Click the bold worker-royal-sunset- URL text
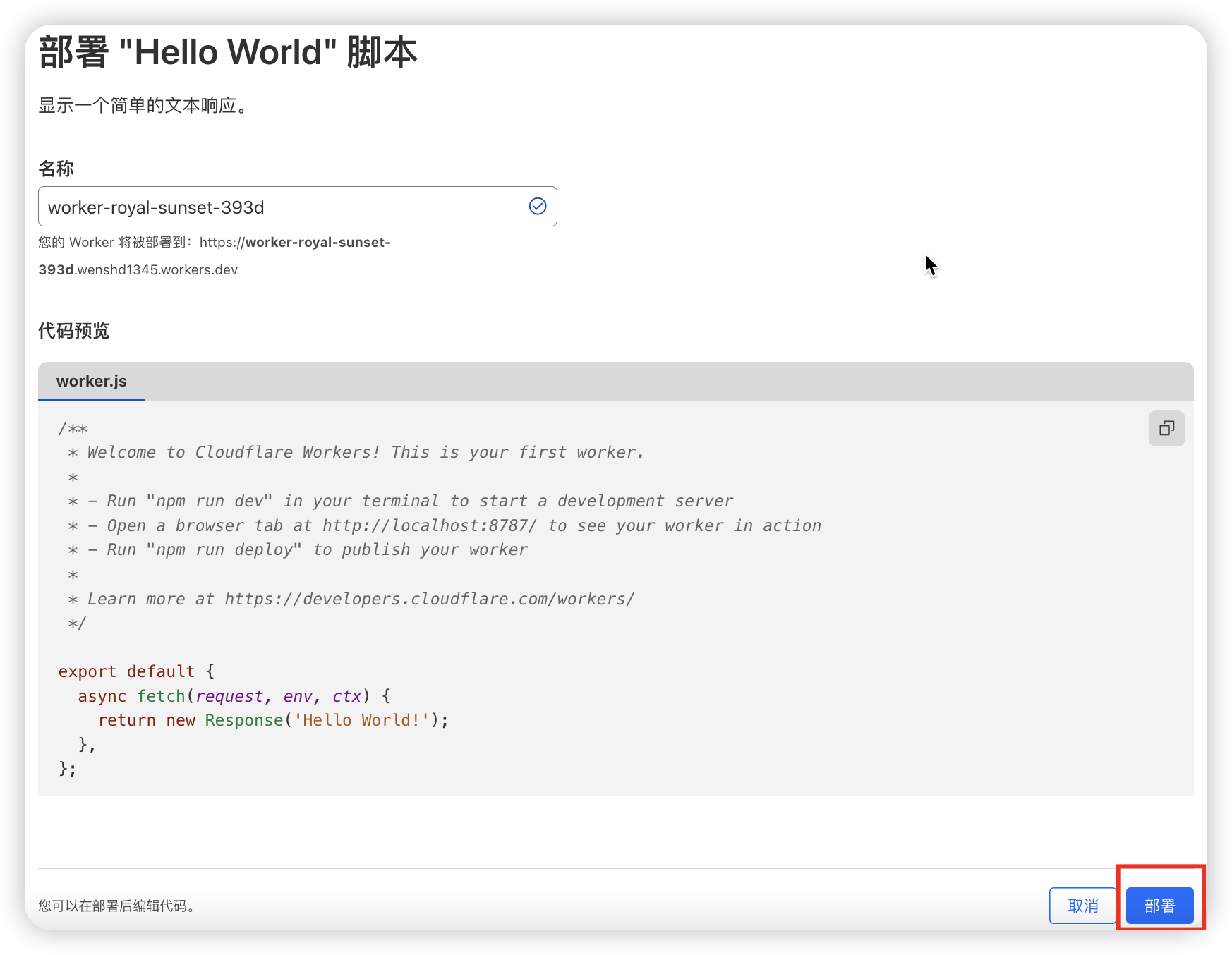The height and width of the screenshot is (955, 1232). pos(318,243)
